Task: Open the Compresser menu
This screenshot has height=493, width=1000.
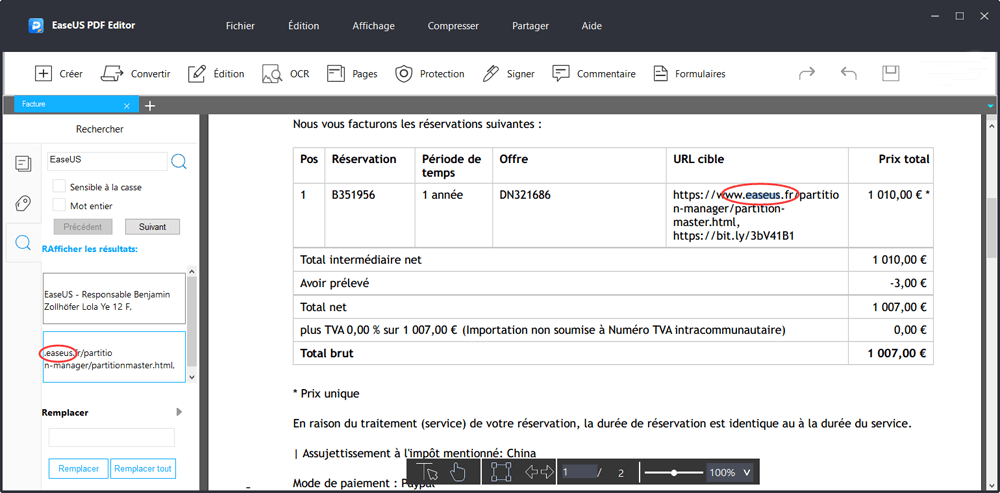Action: click(453, 26)
